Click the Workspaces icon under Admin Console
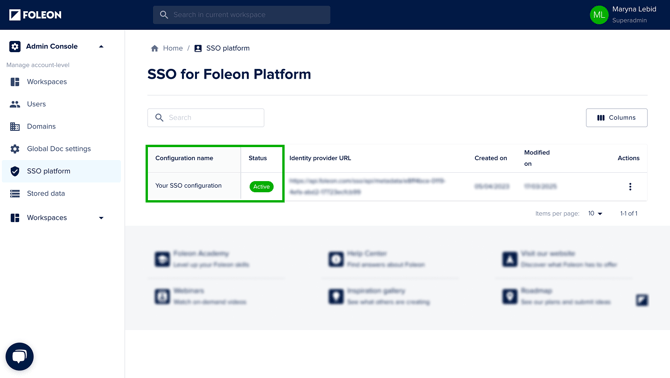The image size is (670, 378). coord(15,82)
